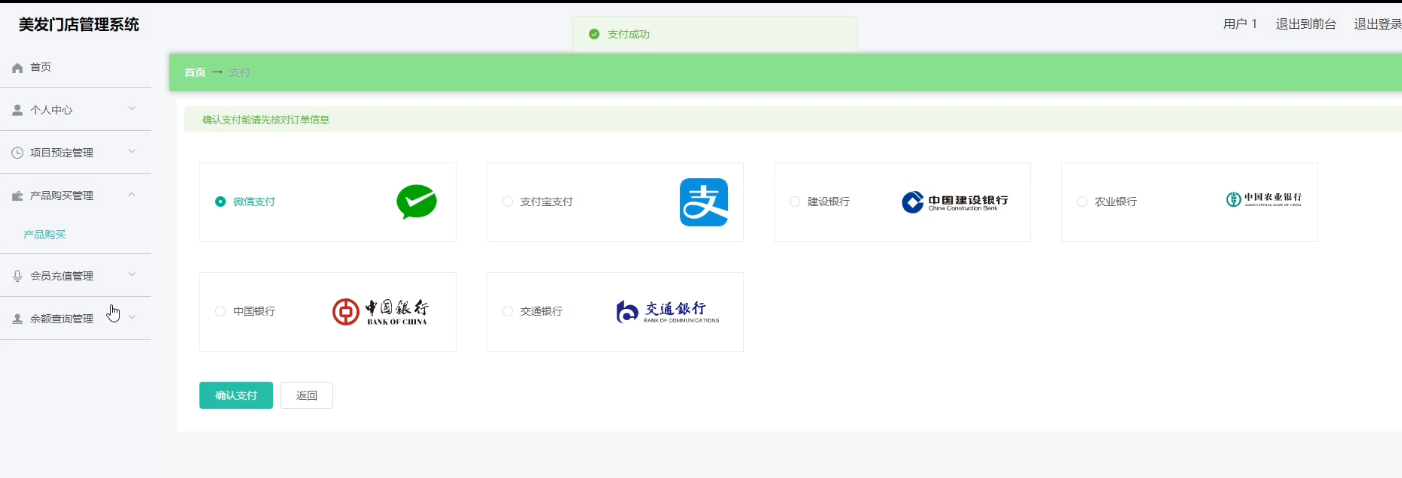Click the 用户 1 label

coord(1240,24)
